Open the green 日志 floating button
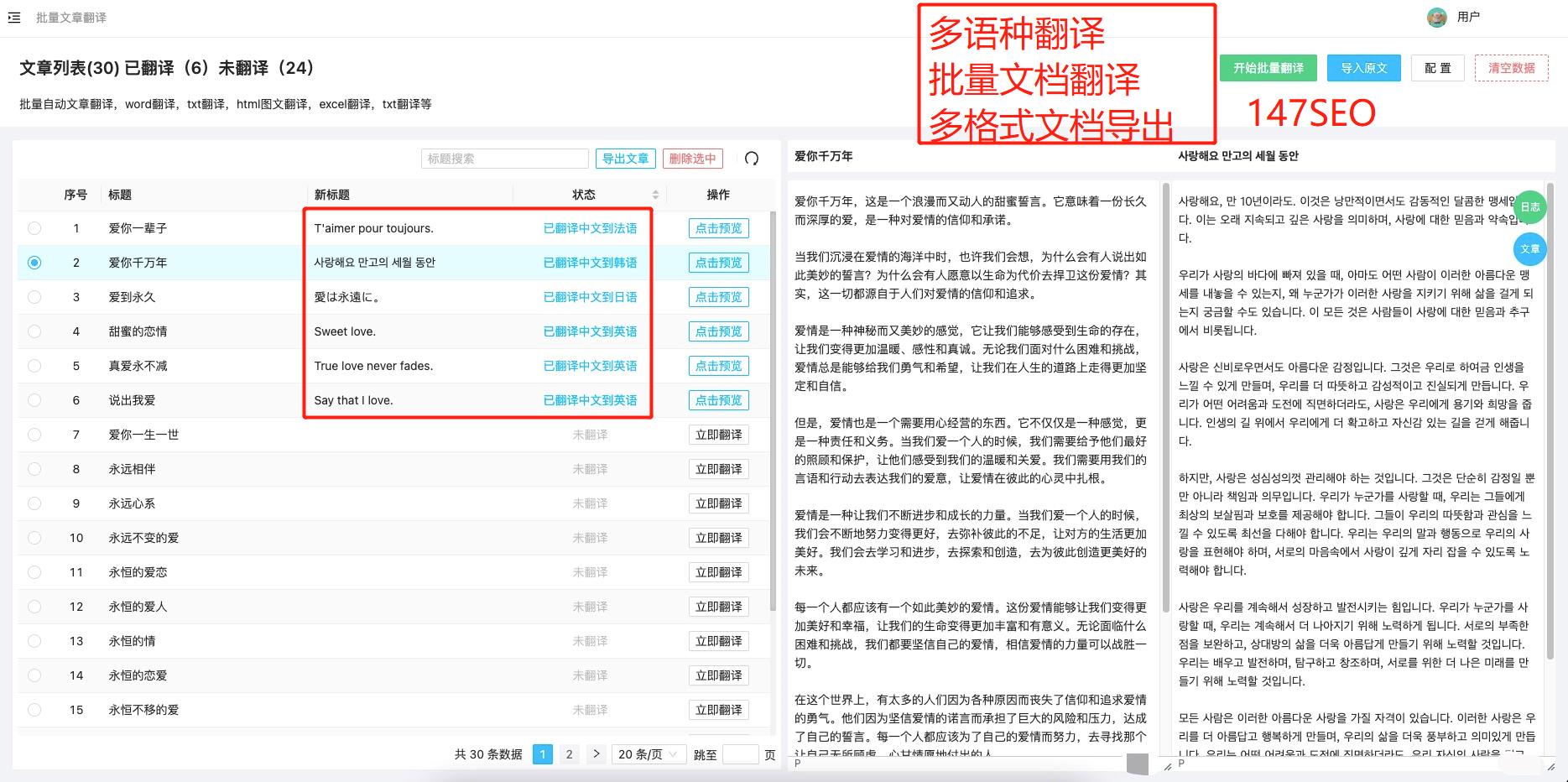 pos(1529,207)
